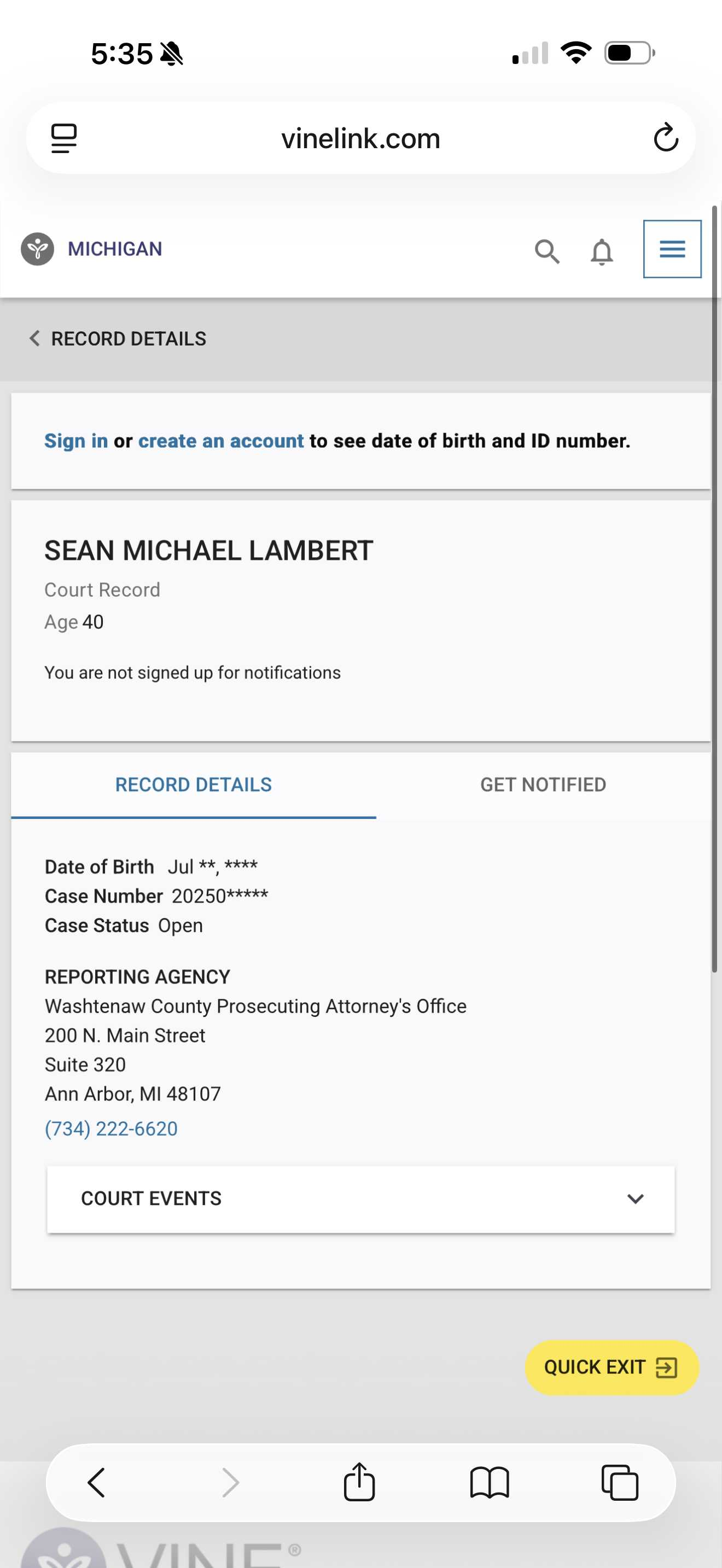Expand the Court Events section
This screenshot has width=722, height=1568.
(x=360, y=1198)
